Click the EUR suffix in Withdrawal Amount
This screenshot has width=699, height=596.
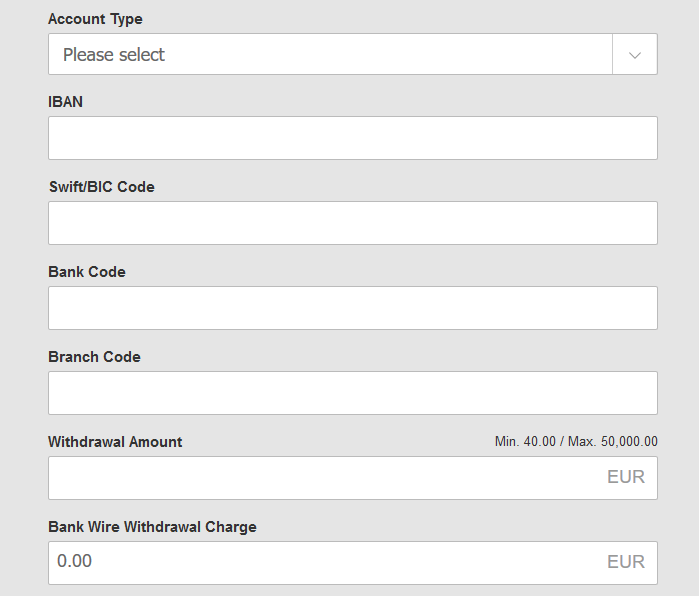[626, 478]
